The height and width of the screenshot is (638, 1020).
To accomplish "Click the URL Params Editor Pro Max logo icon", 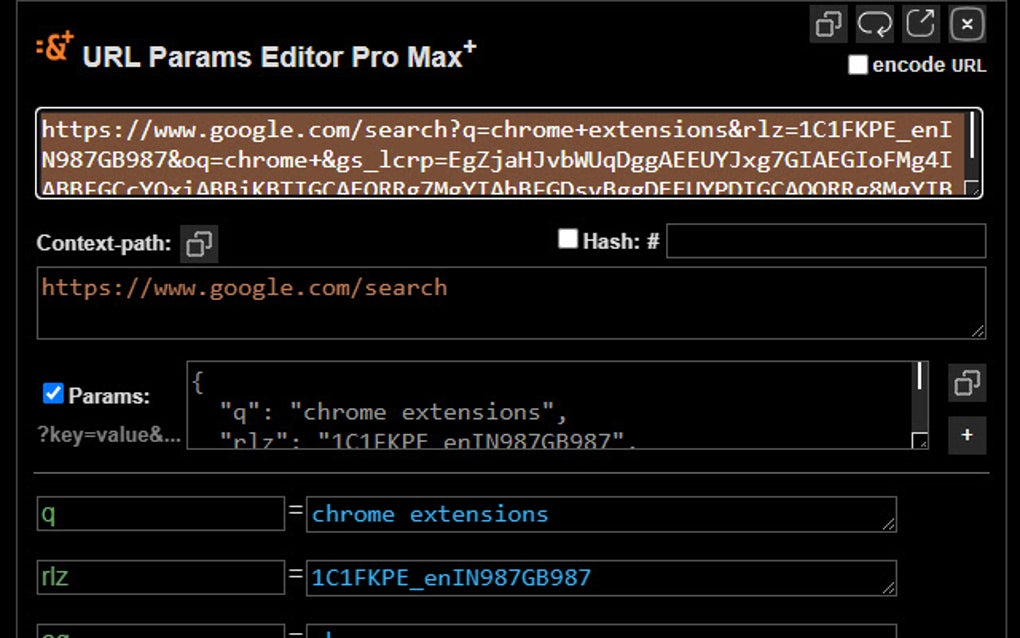I will [x=52, y=48].
